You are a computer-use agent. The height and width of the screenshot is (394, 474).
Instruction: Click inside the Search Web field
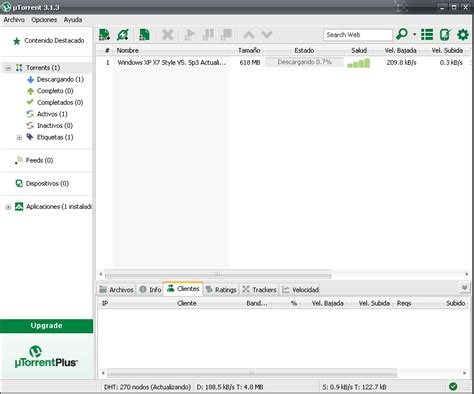(358, 35)
